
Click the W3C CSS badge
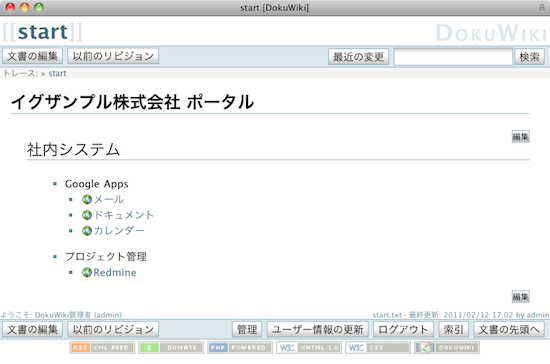pos(378,348)
